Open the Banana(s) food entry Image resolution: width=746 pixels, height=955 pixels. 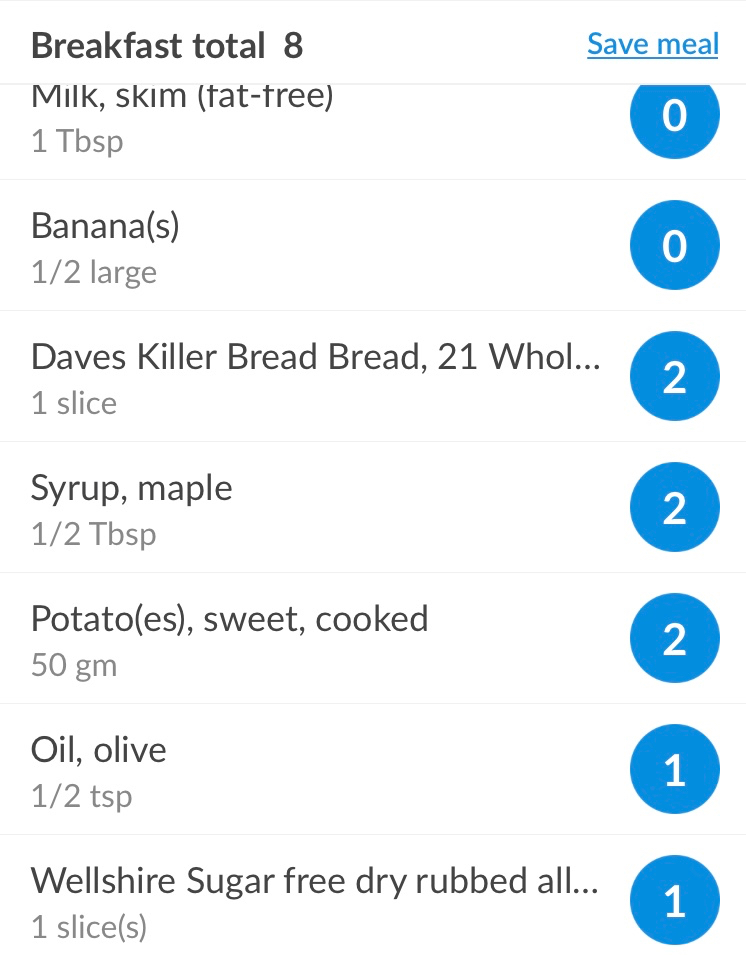373,245
